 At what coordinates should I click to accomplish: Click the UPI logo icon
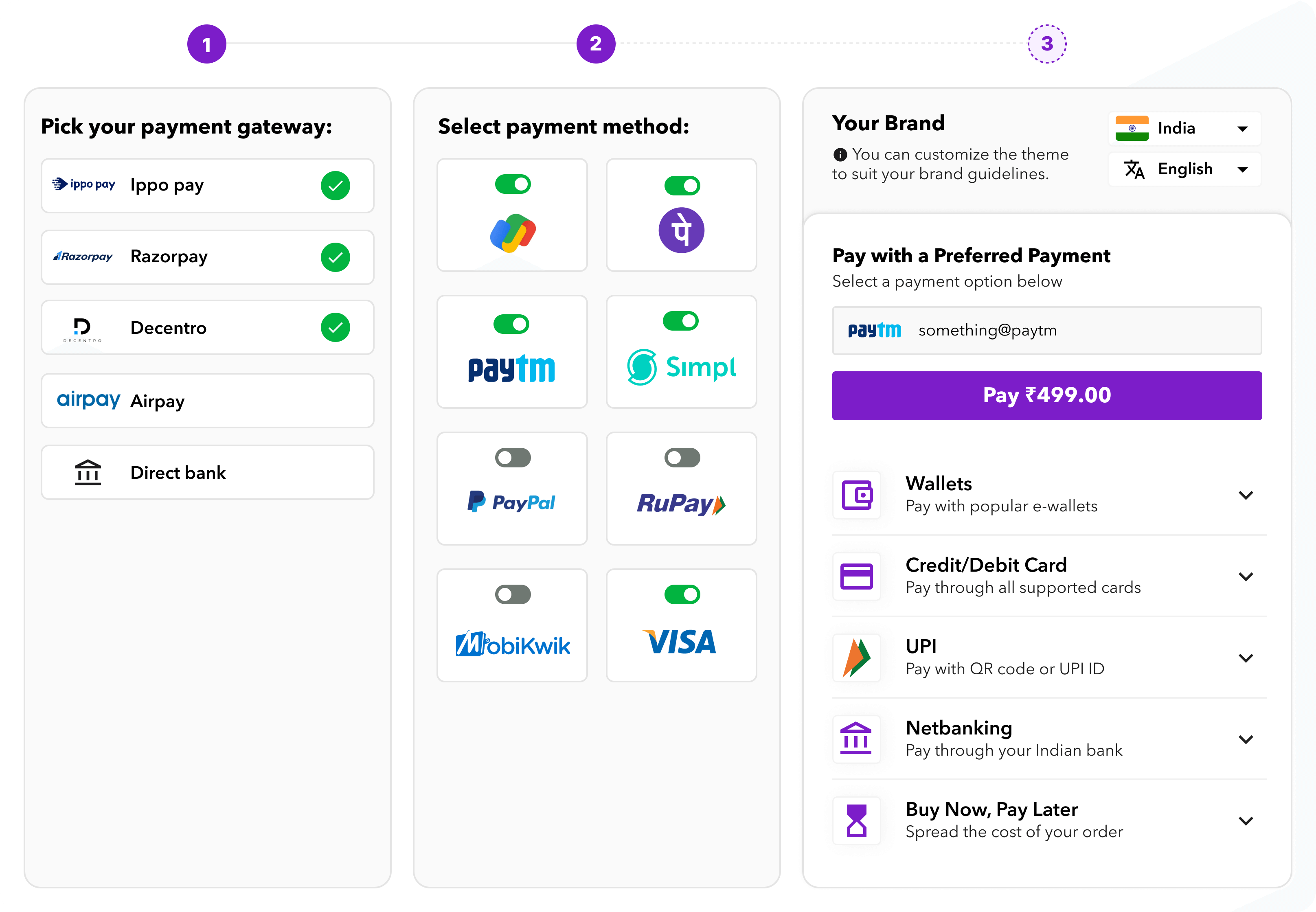pyautogui.click(x=857, y=658)
